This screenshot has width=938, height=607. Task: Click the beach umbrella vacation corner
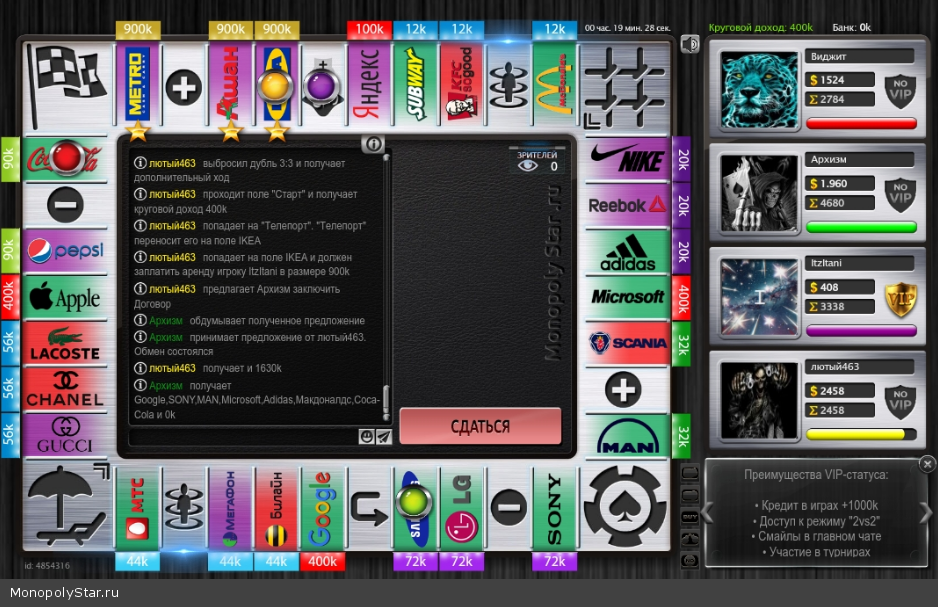click(67, 507)
